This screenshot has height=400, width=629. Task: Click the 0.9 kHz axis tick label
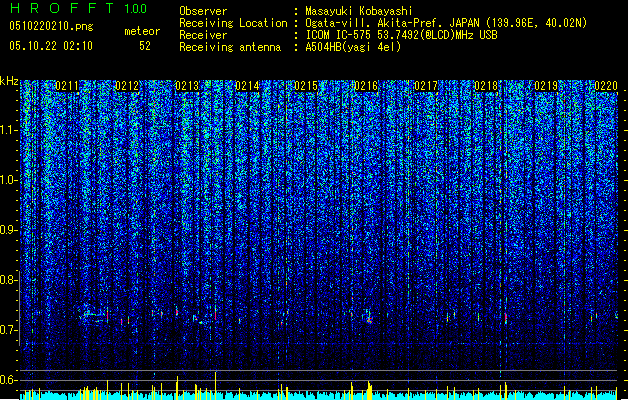coord(9,230)
